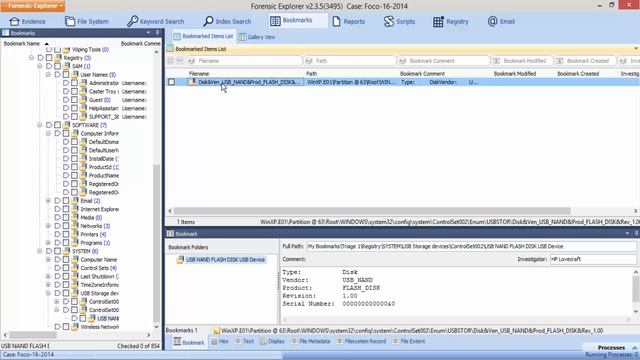Click the Printers folder icon
Viewport: 640px width, 360px height.
[75, 234]
